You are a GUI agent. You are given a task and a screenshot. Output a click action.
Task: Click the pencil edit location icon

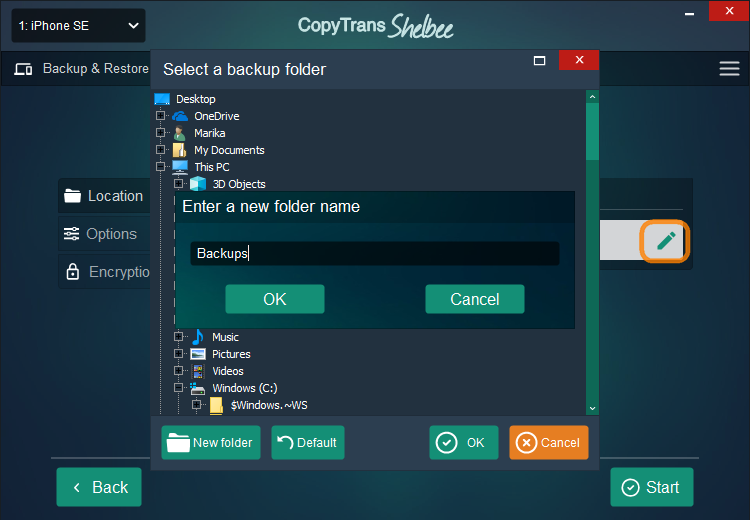[665, 241]
